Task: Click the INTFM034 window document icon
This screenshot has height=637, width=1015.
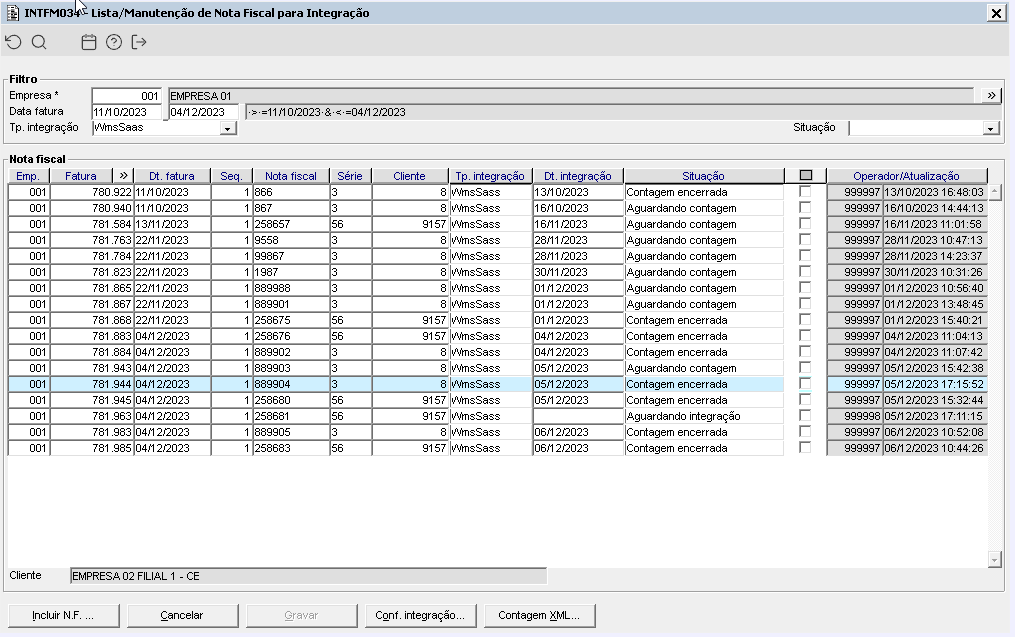Action: [x=12, y=12]
